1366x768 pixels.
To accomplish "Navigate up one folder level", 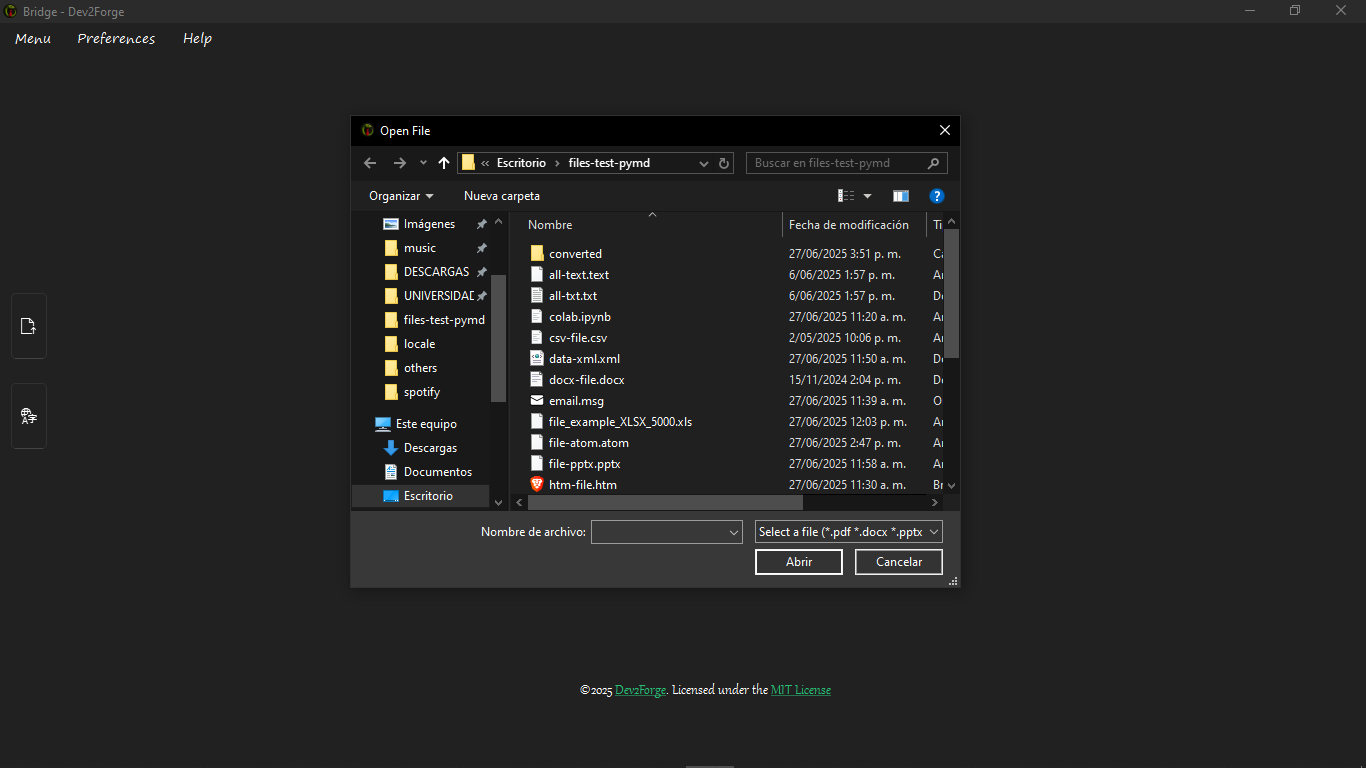I will click(x=444, y=163).
